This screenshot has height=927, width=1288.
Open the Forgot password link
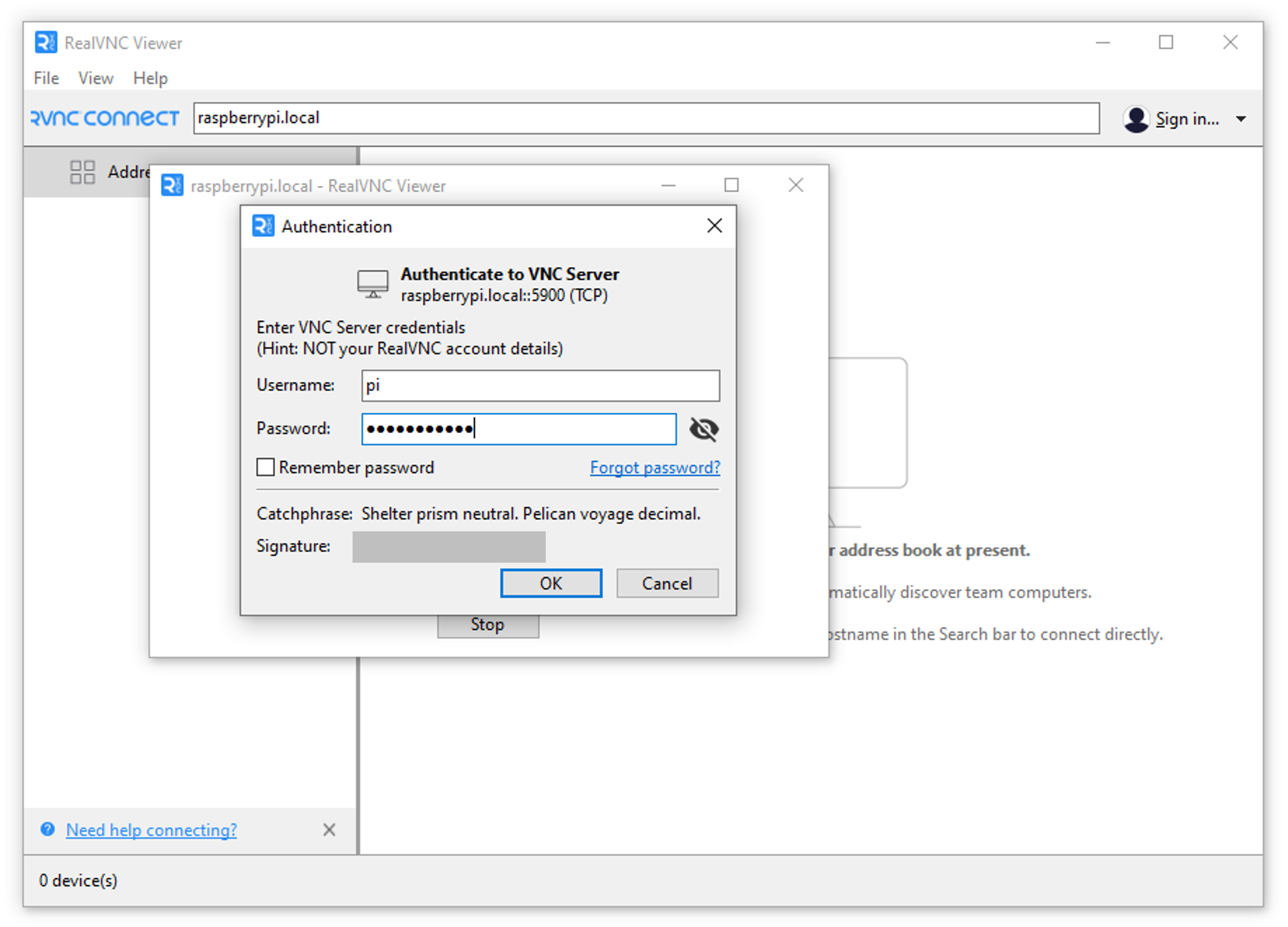point(654,467)
